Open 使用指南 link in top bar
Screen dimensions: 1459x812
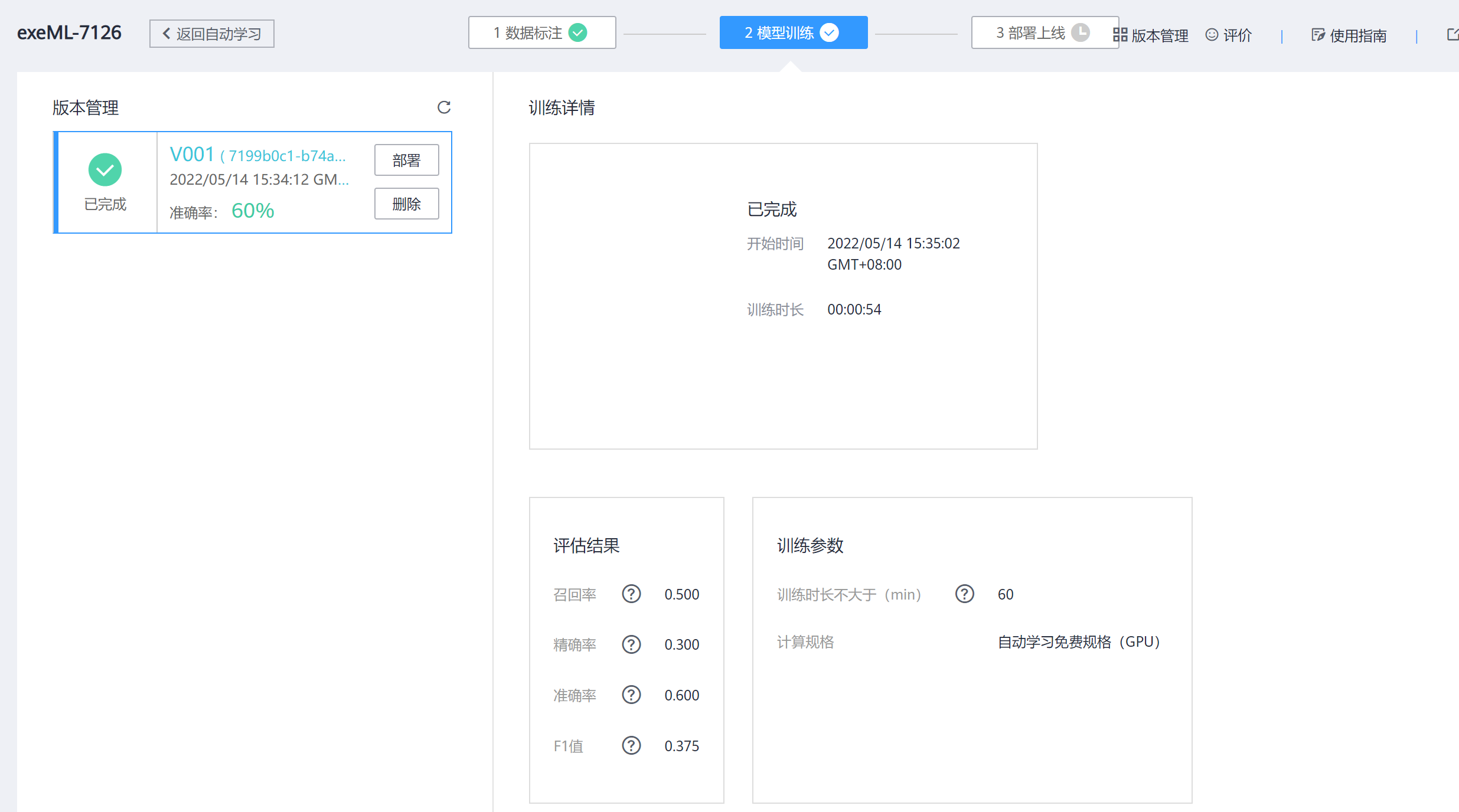(x=1358, y=35)
